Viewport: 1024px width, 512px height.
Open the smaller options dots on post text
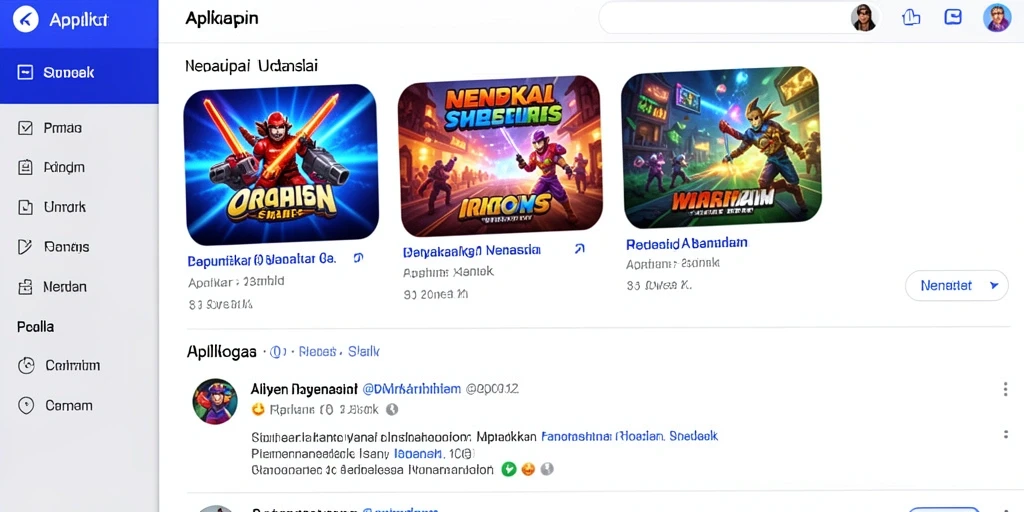1006,434
